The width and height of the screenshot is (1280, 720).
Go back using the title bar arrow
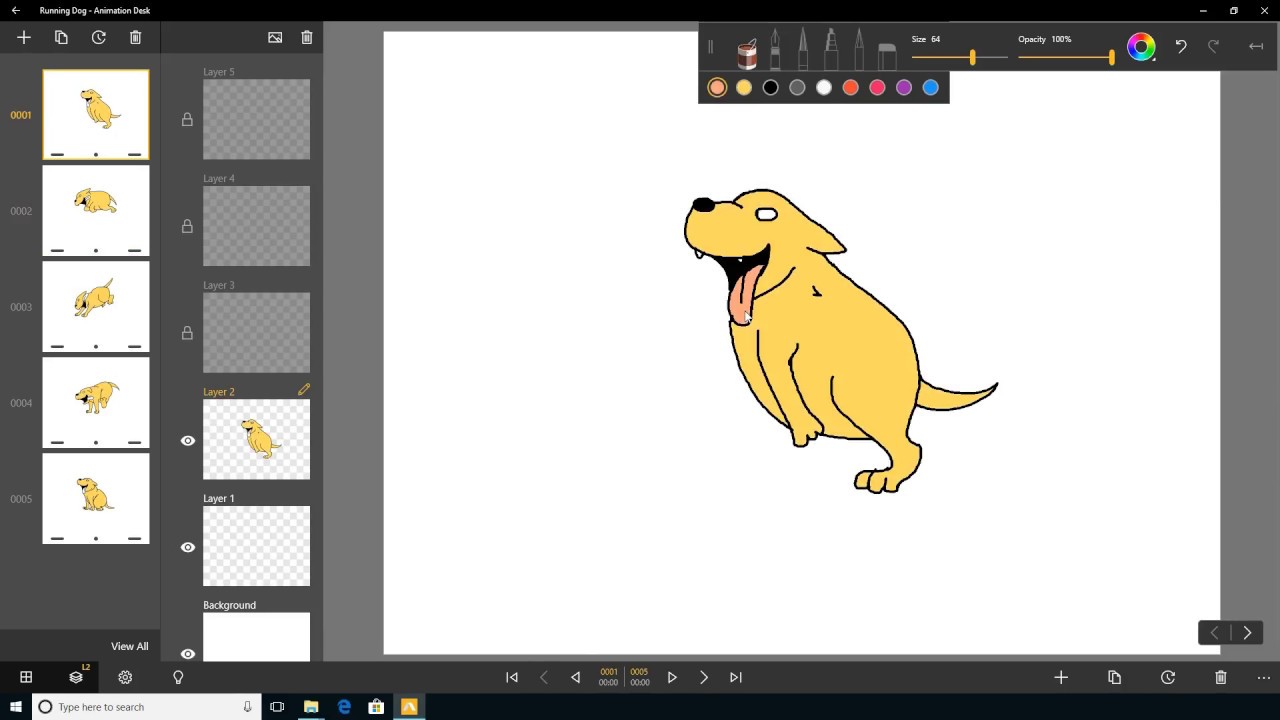[x=15, y=10]
